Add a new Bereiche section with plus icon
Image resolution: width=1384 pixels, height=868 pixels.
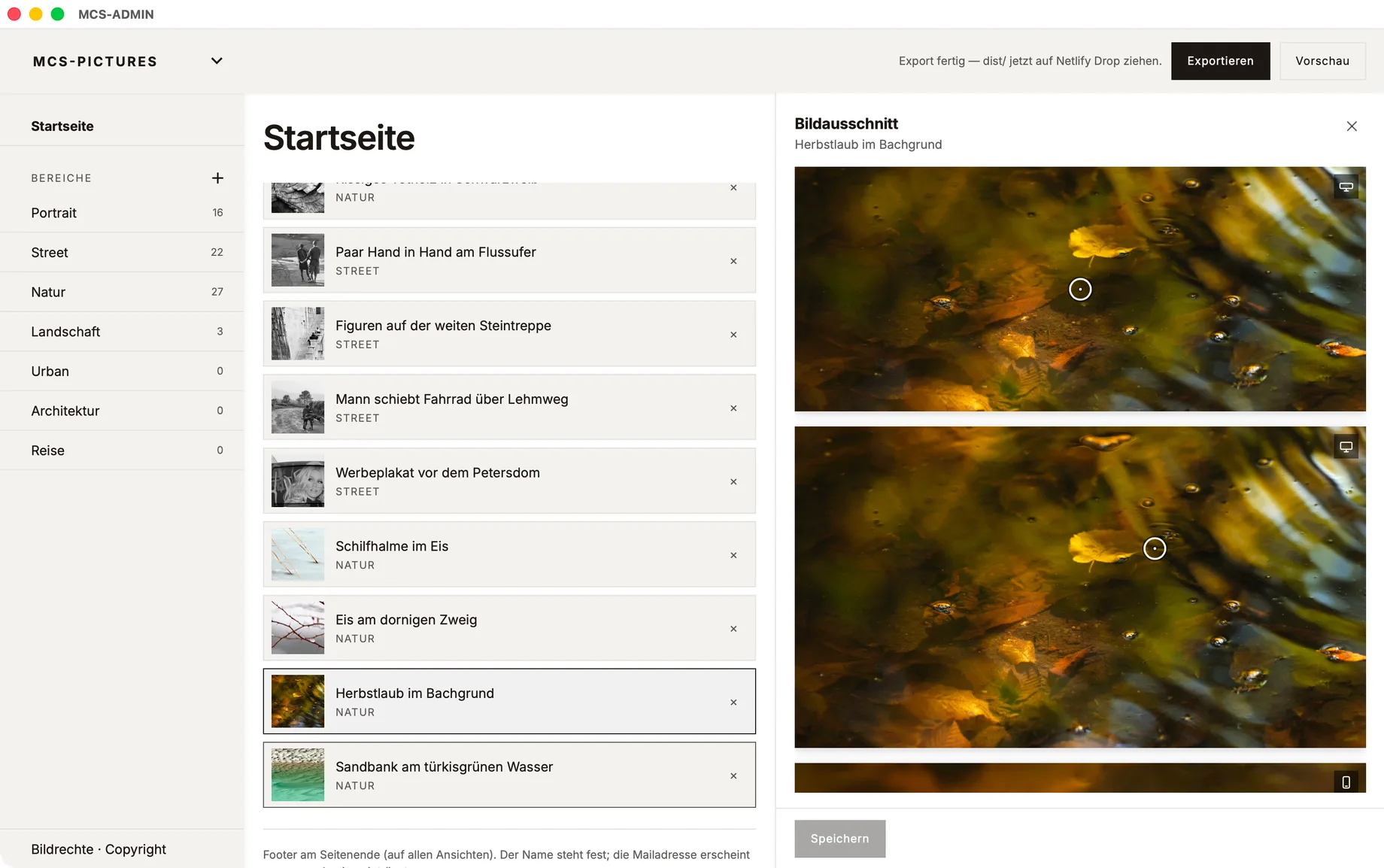[217, 178]
